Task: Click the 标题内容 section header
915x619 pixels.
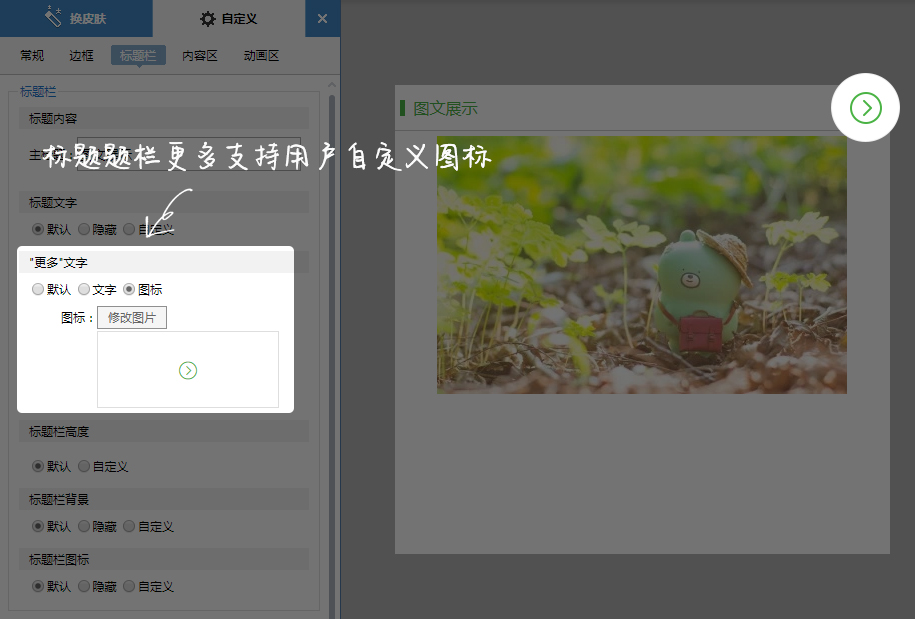Action: 164,118
